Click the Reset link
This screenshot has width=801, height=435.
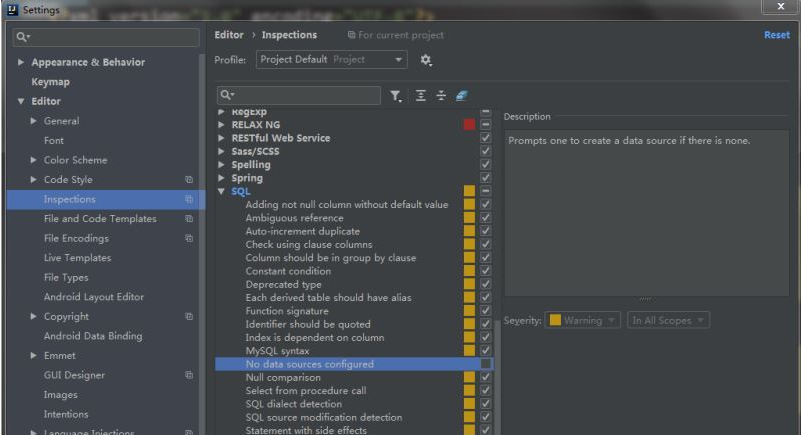click(776, 35)
